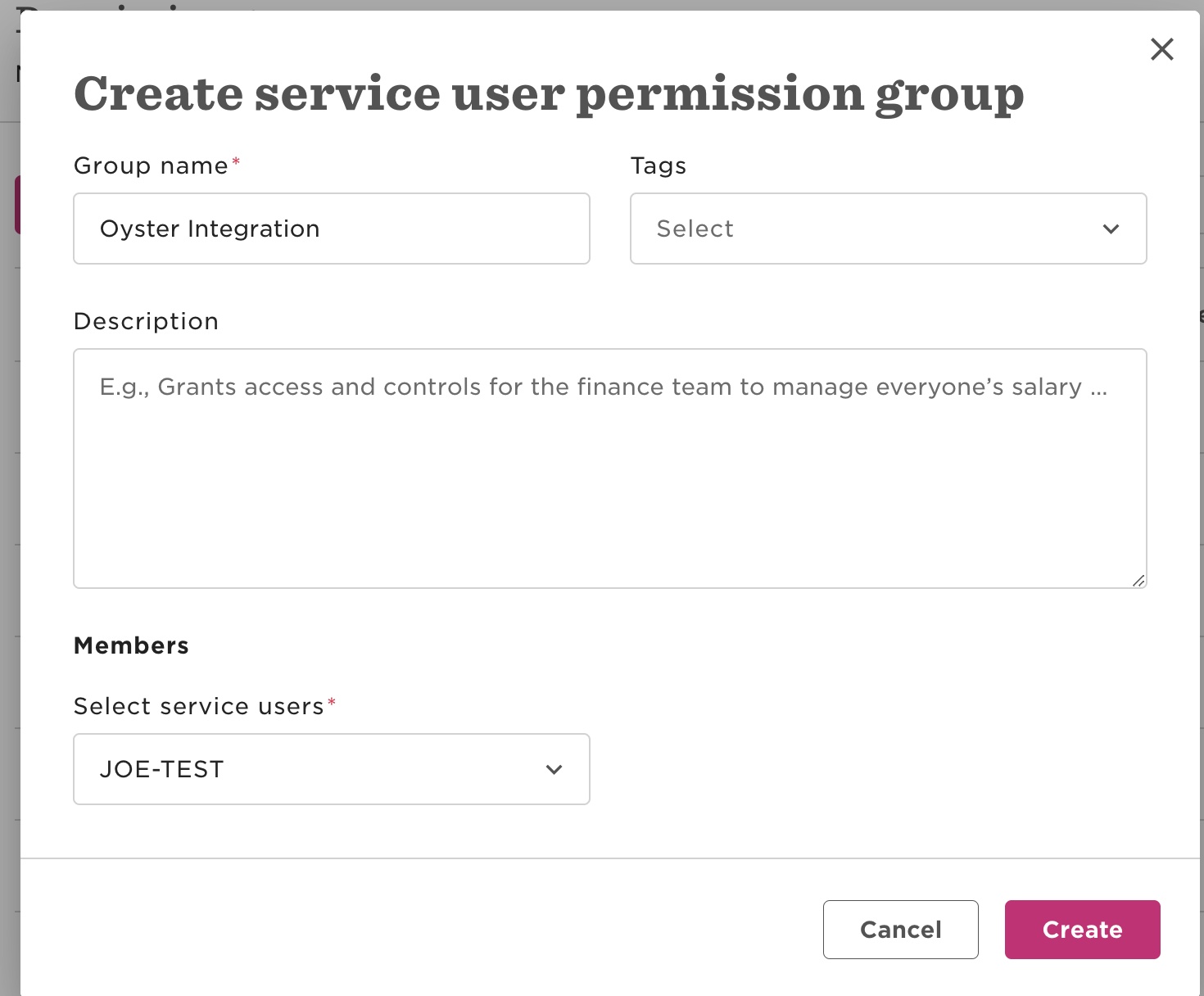
Task: Click the red asterisk beside Select service users
Action: pos(332,703)
